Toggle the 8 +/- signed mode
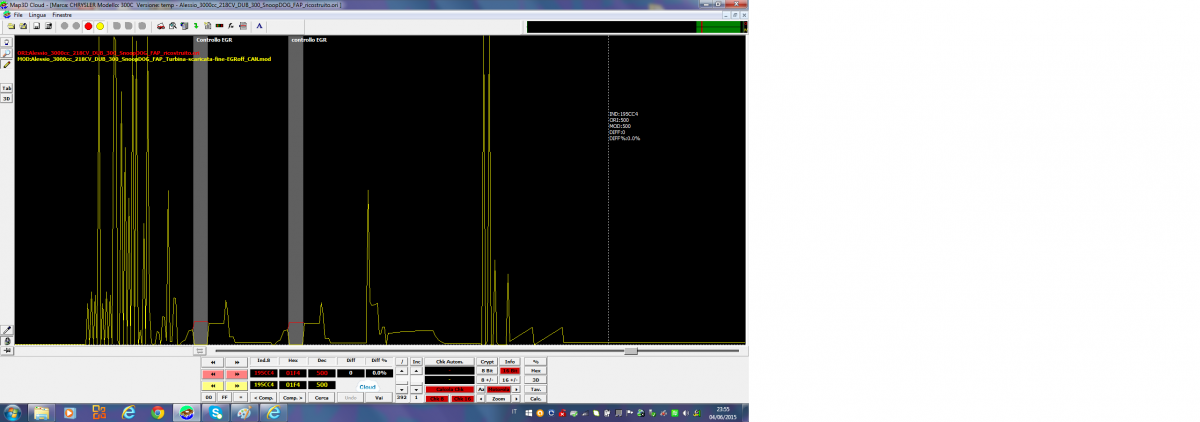This screenshot has height=422, width=1200. click(487, 380)
